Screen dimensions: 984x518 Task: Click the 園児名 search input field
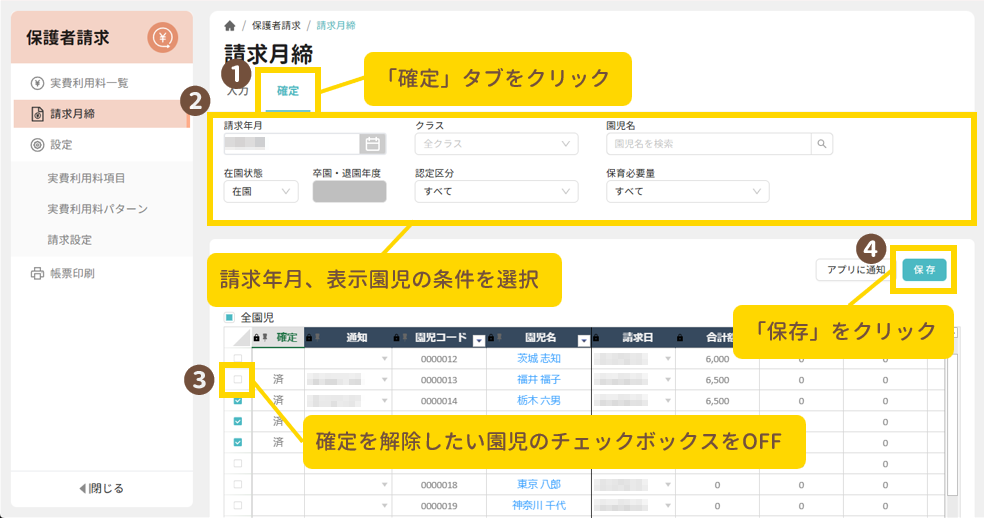(x=708, y=144)
